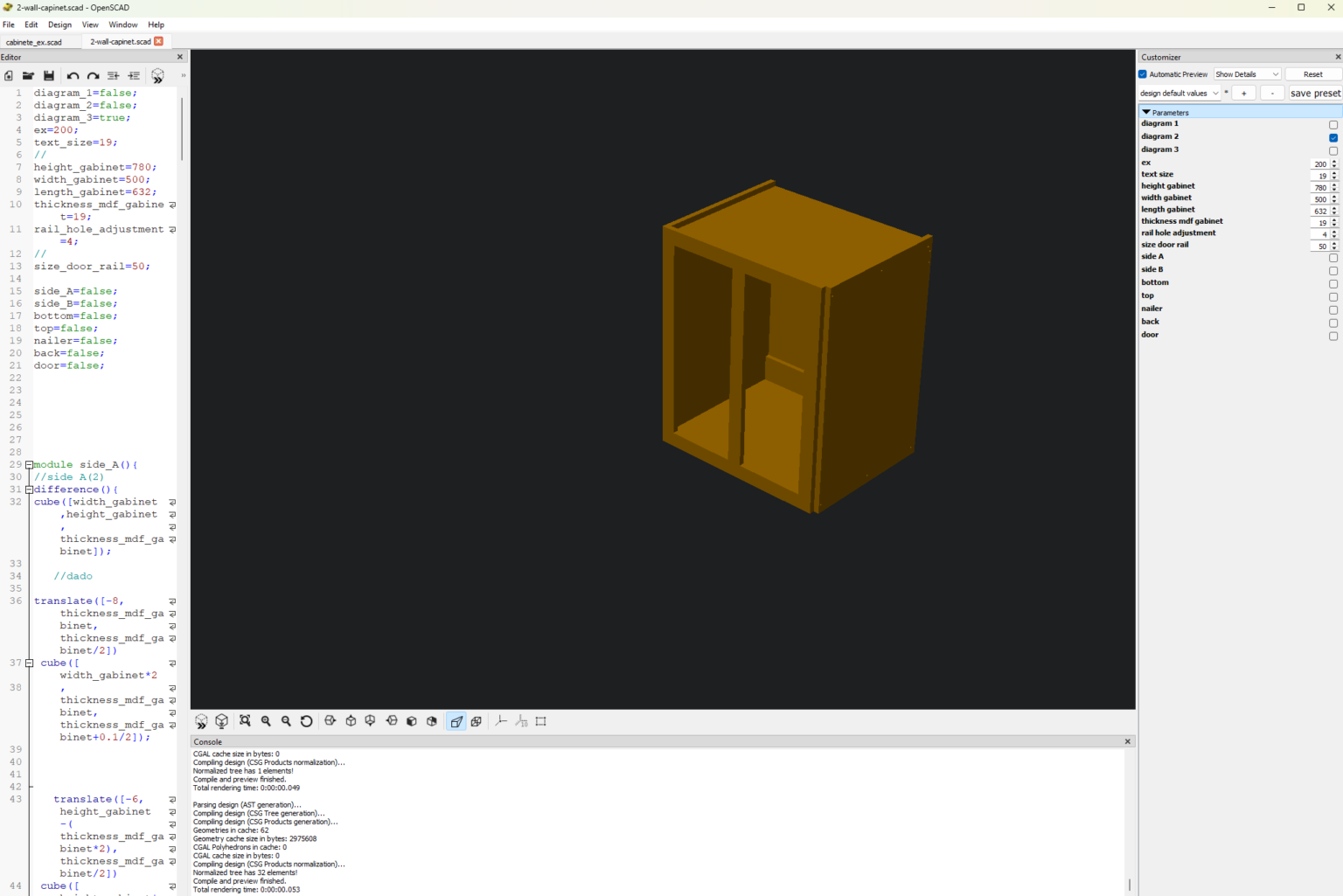Toggle the Perspective projection
Image resolution: width=1343 pixels, height=896 pixels.
[456, 721]
